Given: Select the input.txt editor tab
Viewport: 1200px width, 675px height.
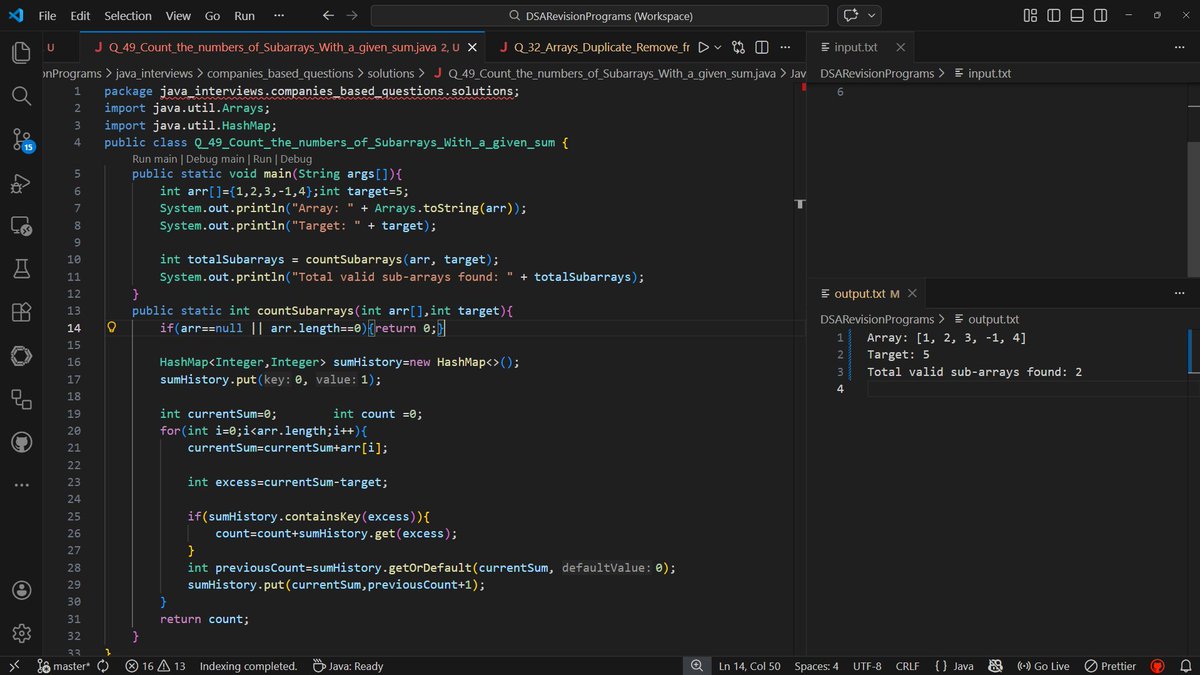Looking at the screenshot, I should (x=856, y=47).
